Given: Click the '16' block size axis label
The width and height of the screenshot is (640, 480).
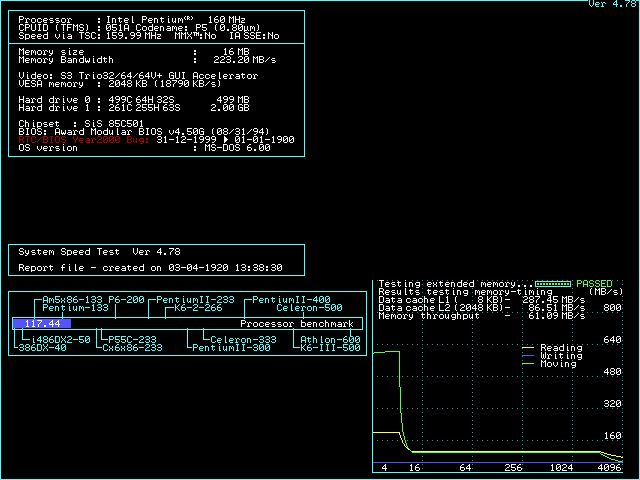Looking at the screenshot, I should click(415, 468).
